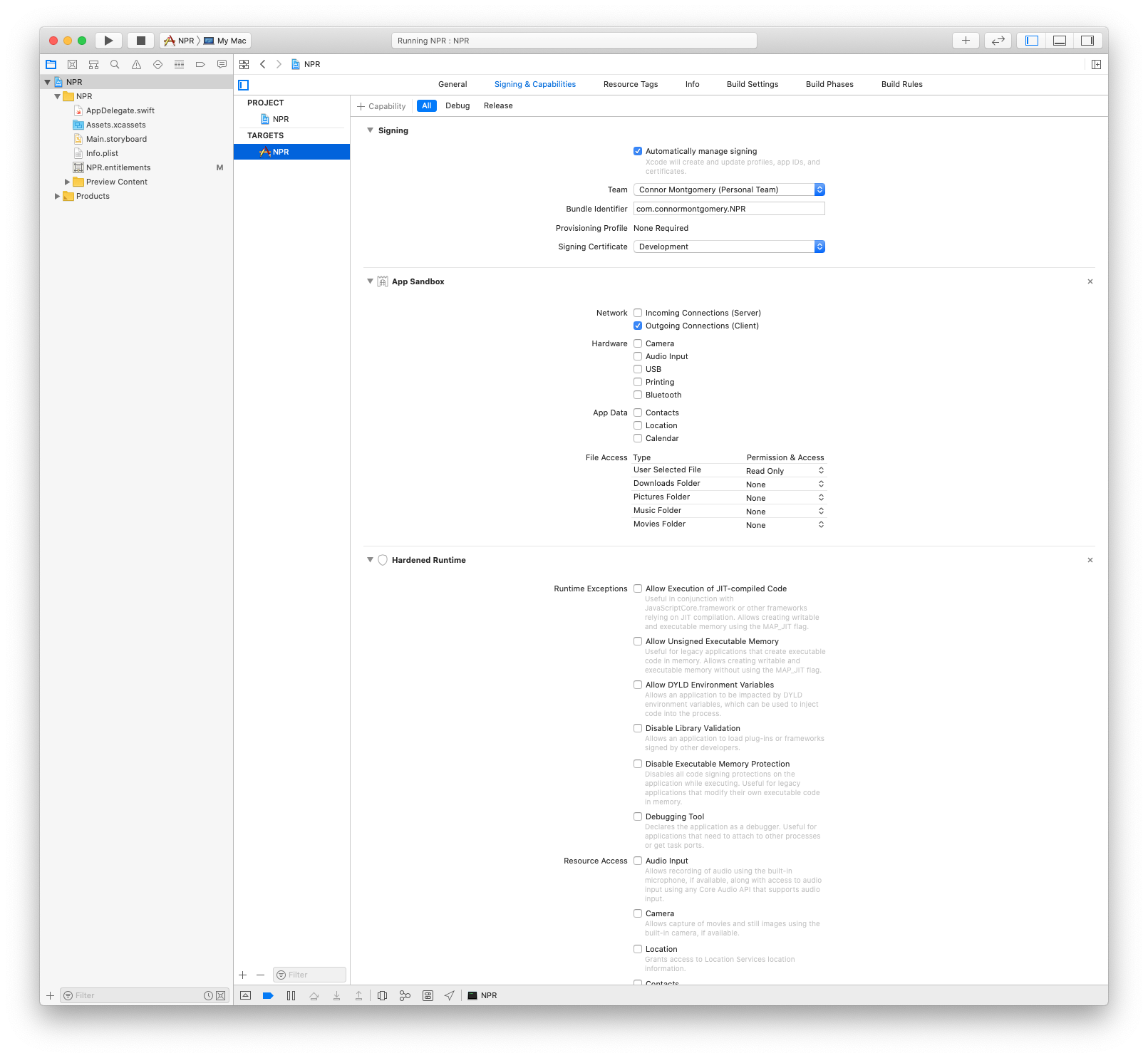Open the Team dropdown

pos(729,190)
